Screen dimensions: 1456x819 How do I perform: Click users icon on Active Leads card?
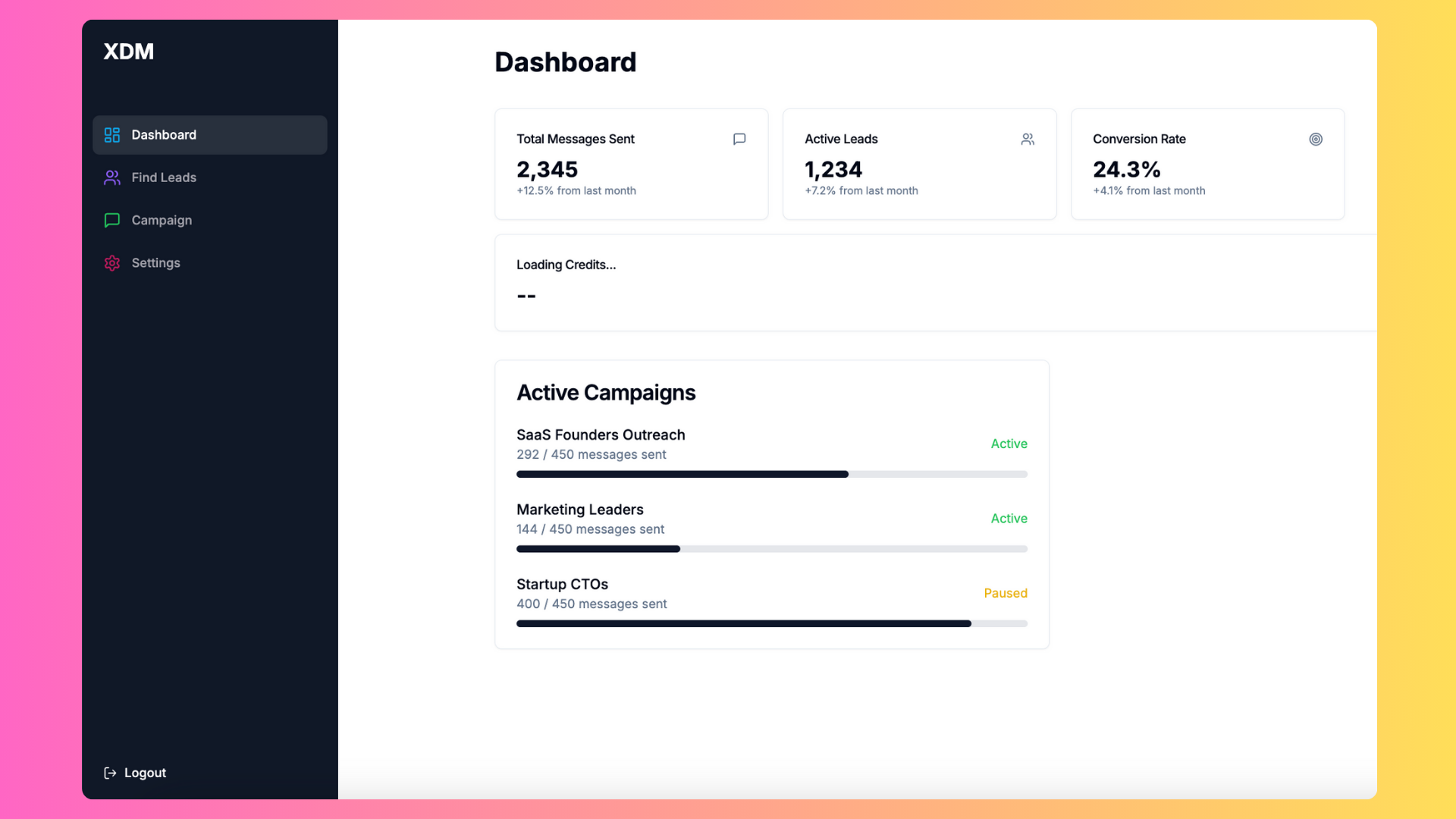pos(1028,139)
